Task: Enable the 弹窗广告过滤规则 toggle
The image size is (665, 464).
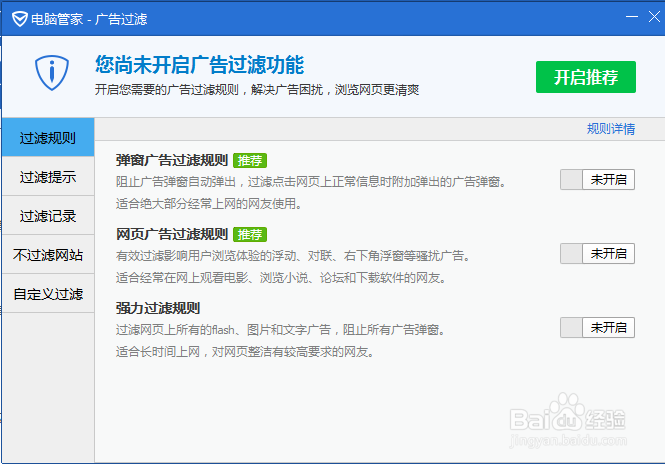Action: pyautogui.click(x=597, y=179)
